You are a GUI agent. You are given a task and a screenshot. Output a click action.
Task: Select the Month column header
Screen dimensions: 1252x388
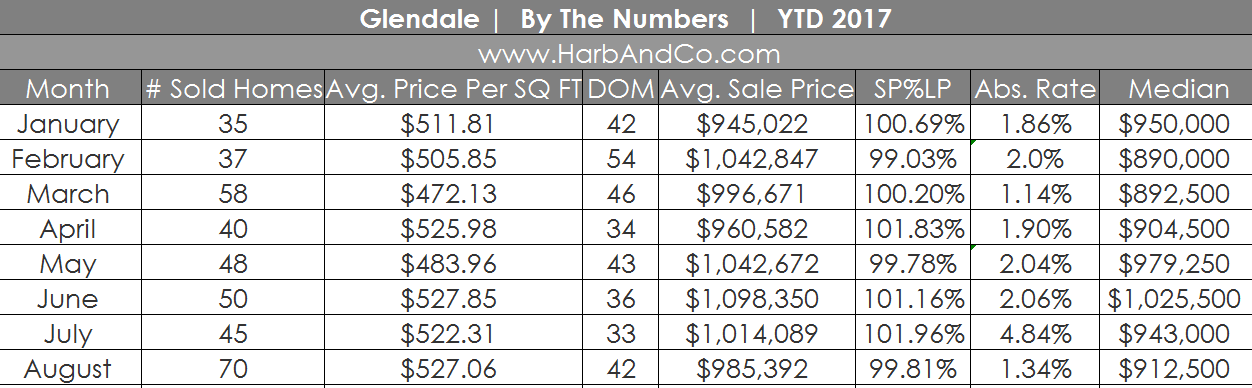click(68, 88)
